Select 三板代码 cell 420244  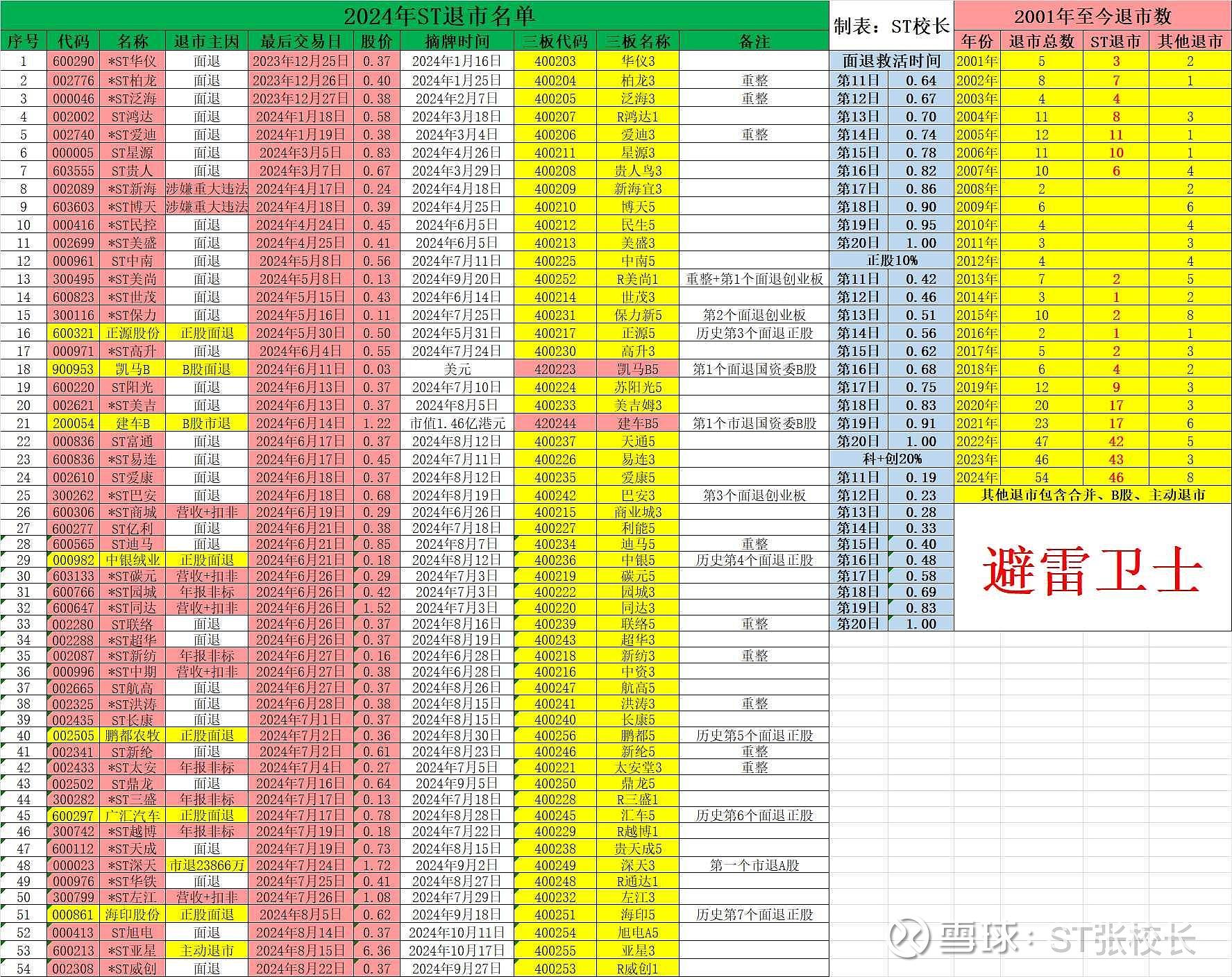555,423
